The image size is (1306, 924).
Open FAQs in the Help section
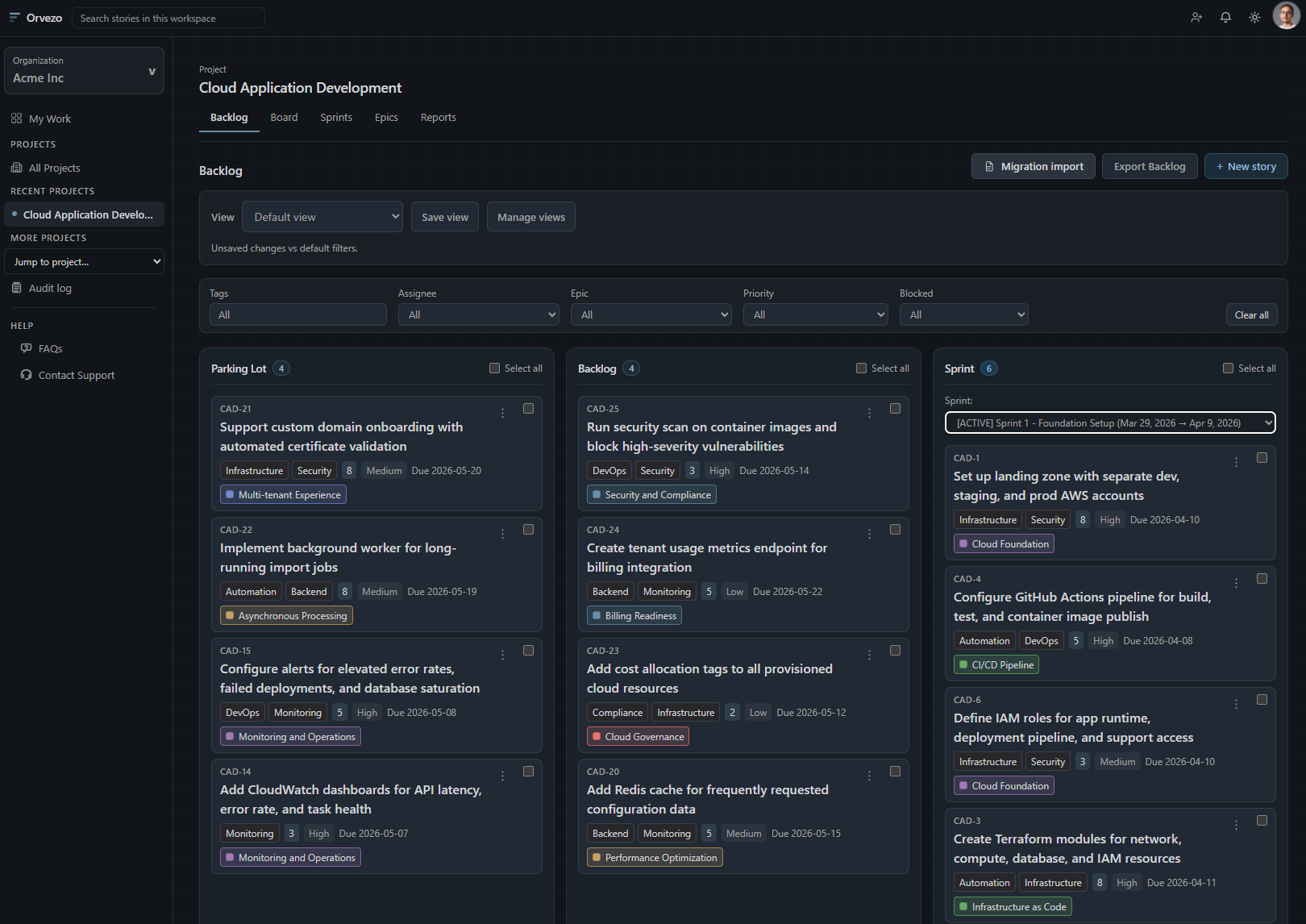click(50, 348)
